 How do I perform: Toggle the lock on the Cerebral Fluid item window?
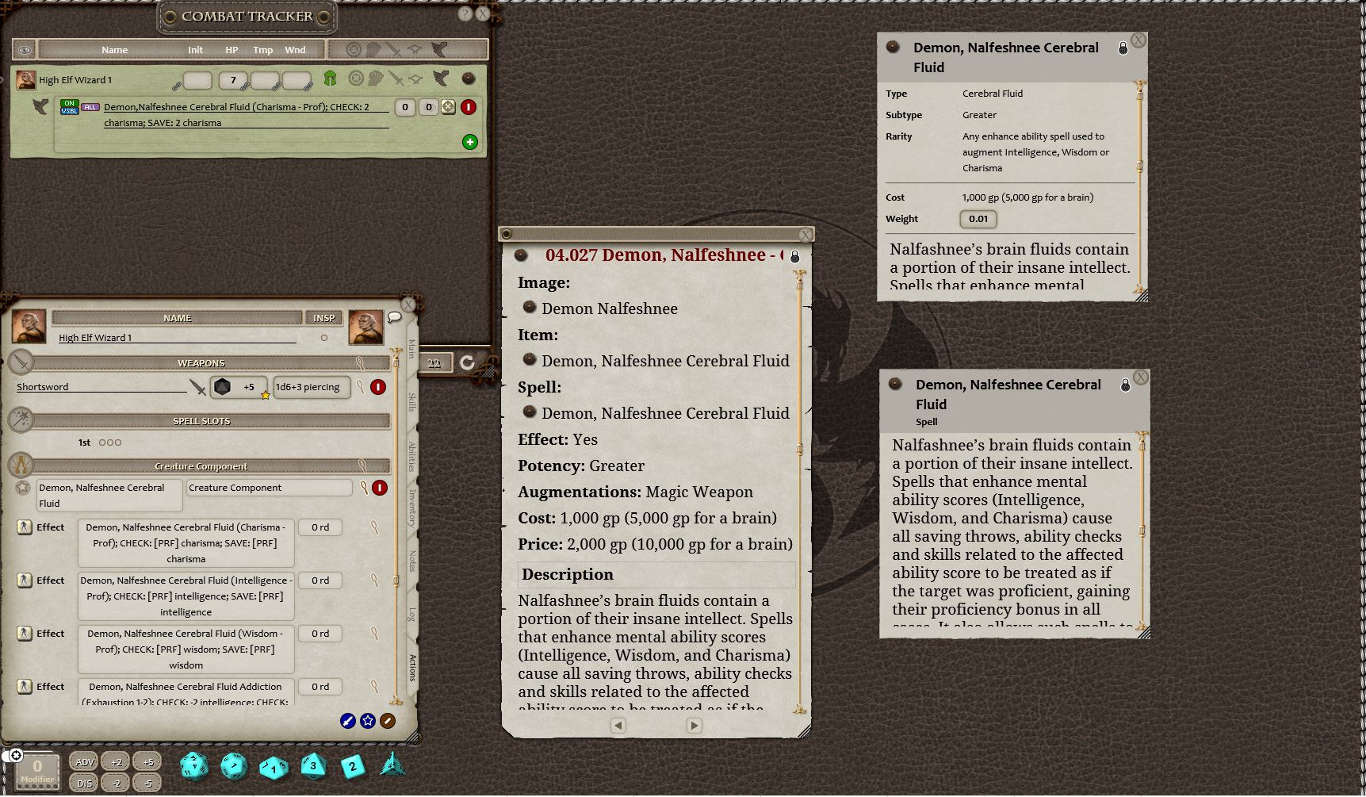coord(1124,47)
